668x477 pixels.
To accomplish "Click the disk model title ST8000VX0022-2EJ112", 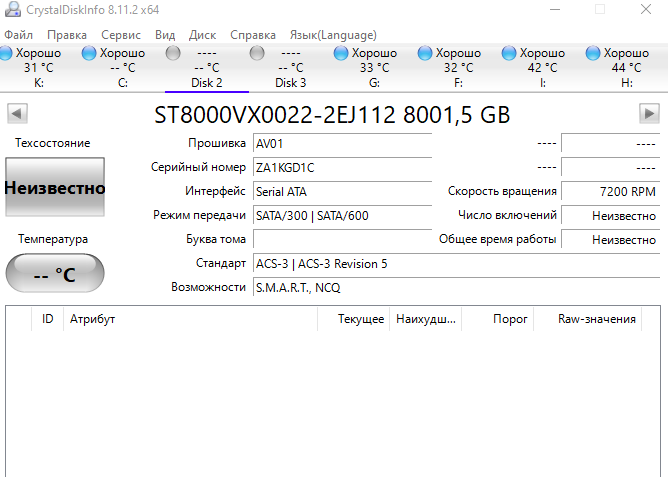I will pyautogui.click(x=331, y=115).
